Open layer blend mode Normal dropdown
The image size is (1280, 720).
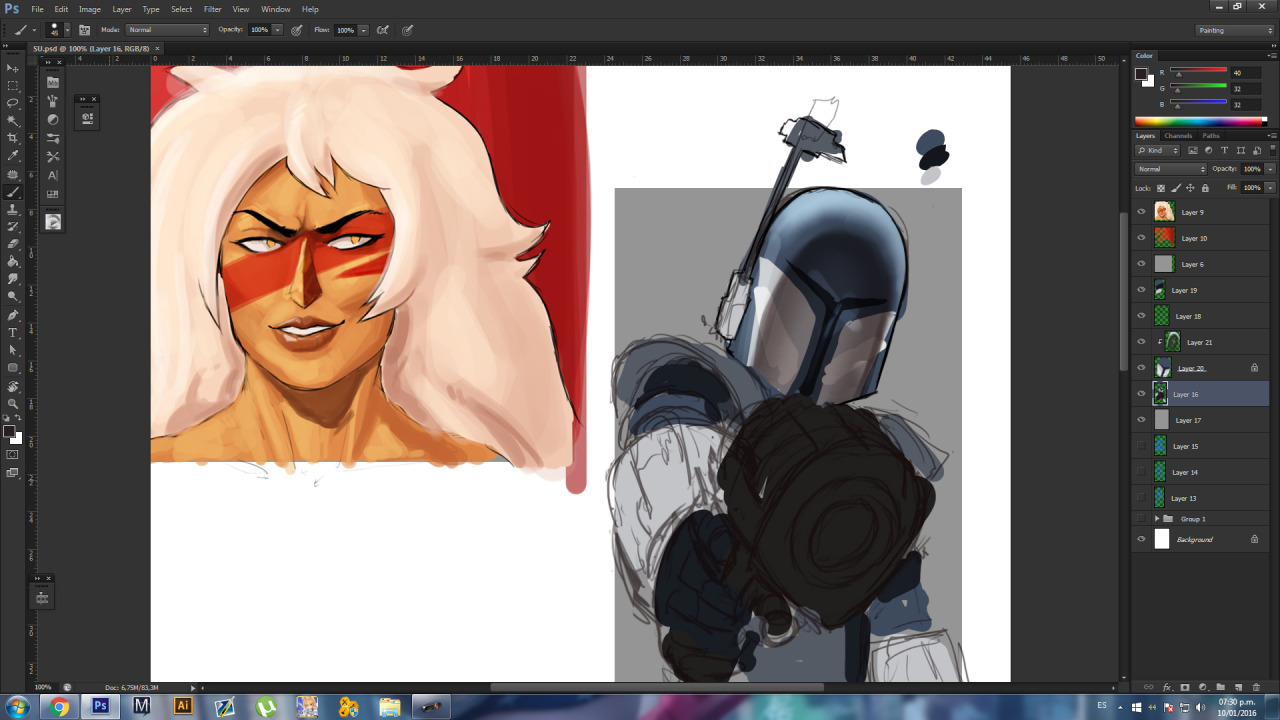coord(1171,169)
